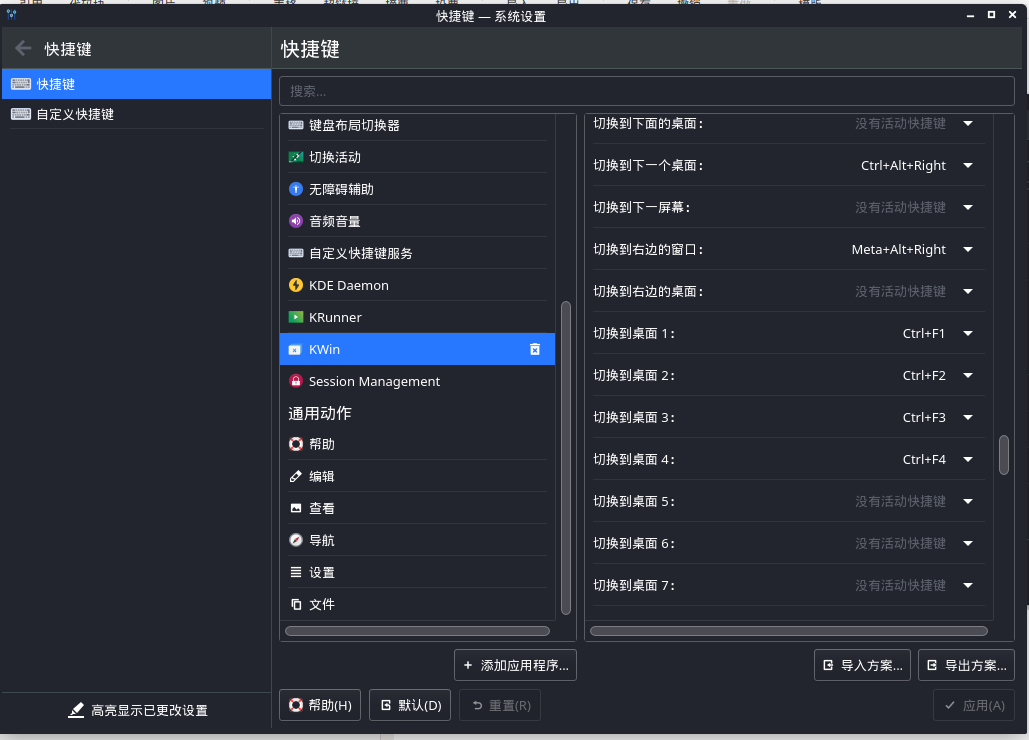1029x740 pixels.
Task: Expand the dropdown next to Ctrl+F1
Action: (967, 333)
